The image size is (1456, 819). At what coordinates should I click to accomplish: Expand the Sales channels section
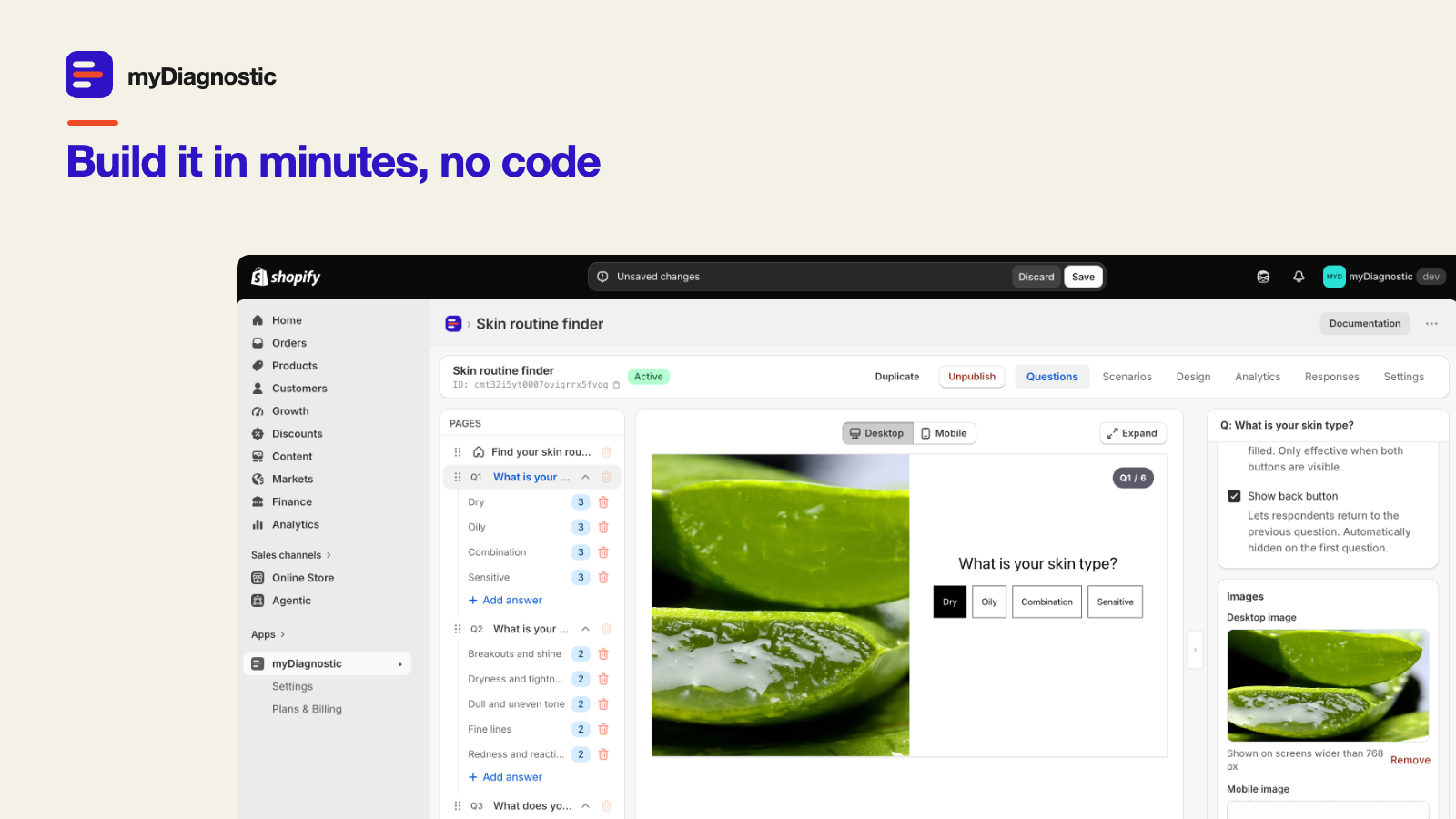tap(291, 555)
